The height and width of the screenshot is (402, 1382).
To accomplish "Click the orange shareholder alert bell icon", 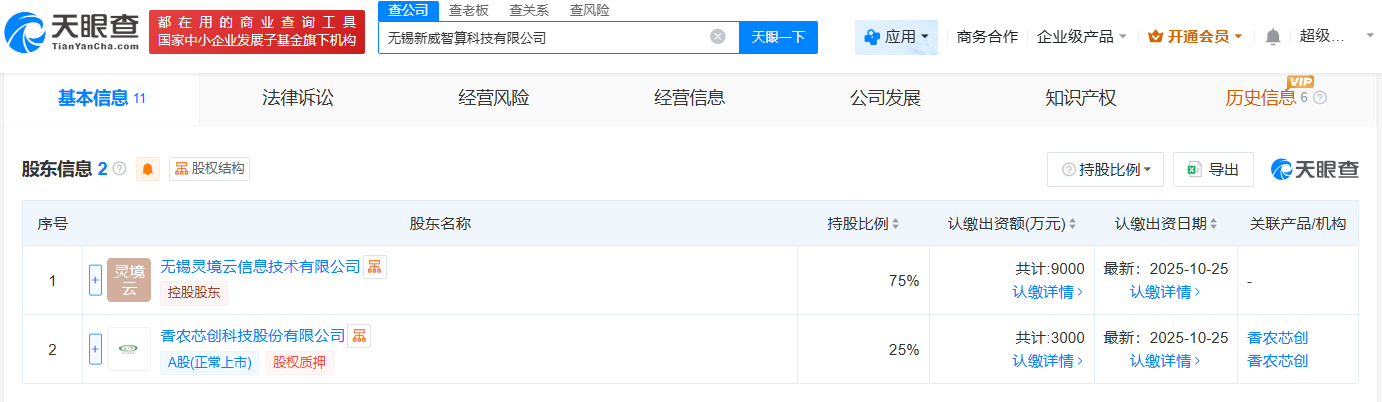I will point(148,169).
